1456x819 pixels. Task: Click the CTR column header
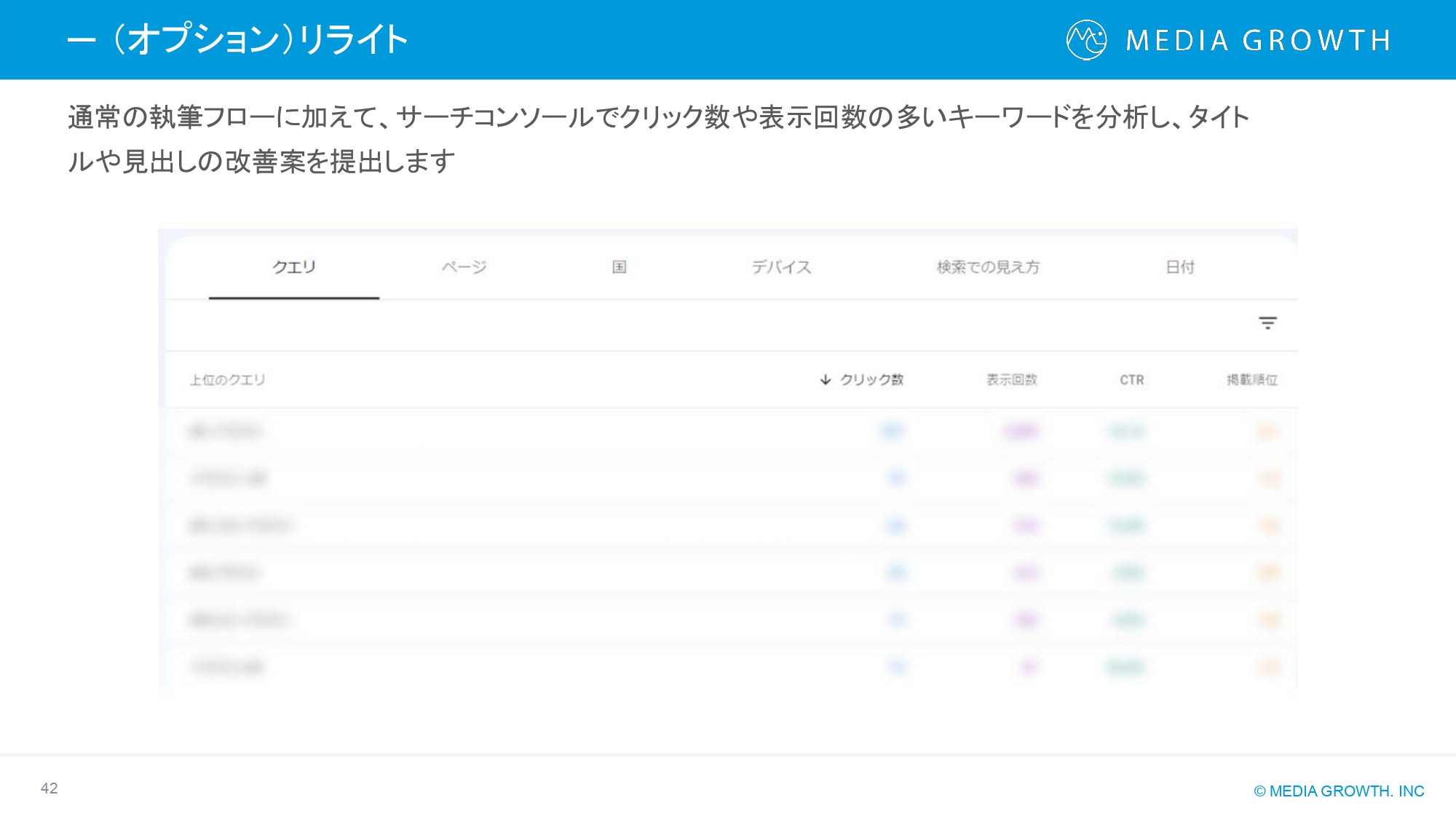(1133, 379)
